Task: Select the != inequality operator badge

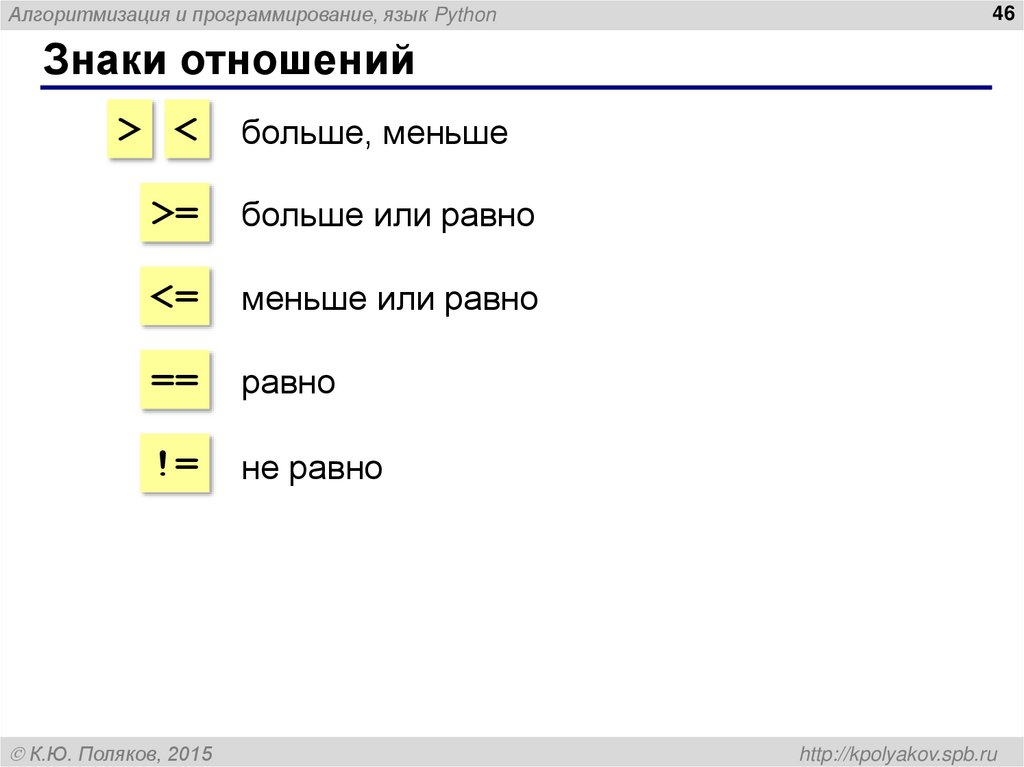Action: [176, 463]
